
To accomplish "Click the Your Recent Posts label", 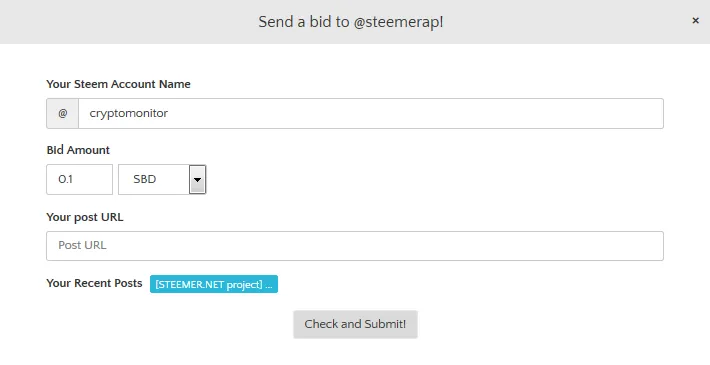I will pyautogui.click(x=94, y=283).
